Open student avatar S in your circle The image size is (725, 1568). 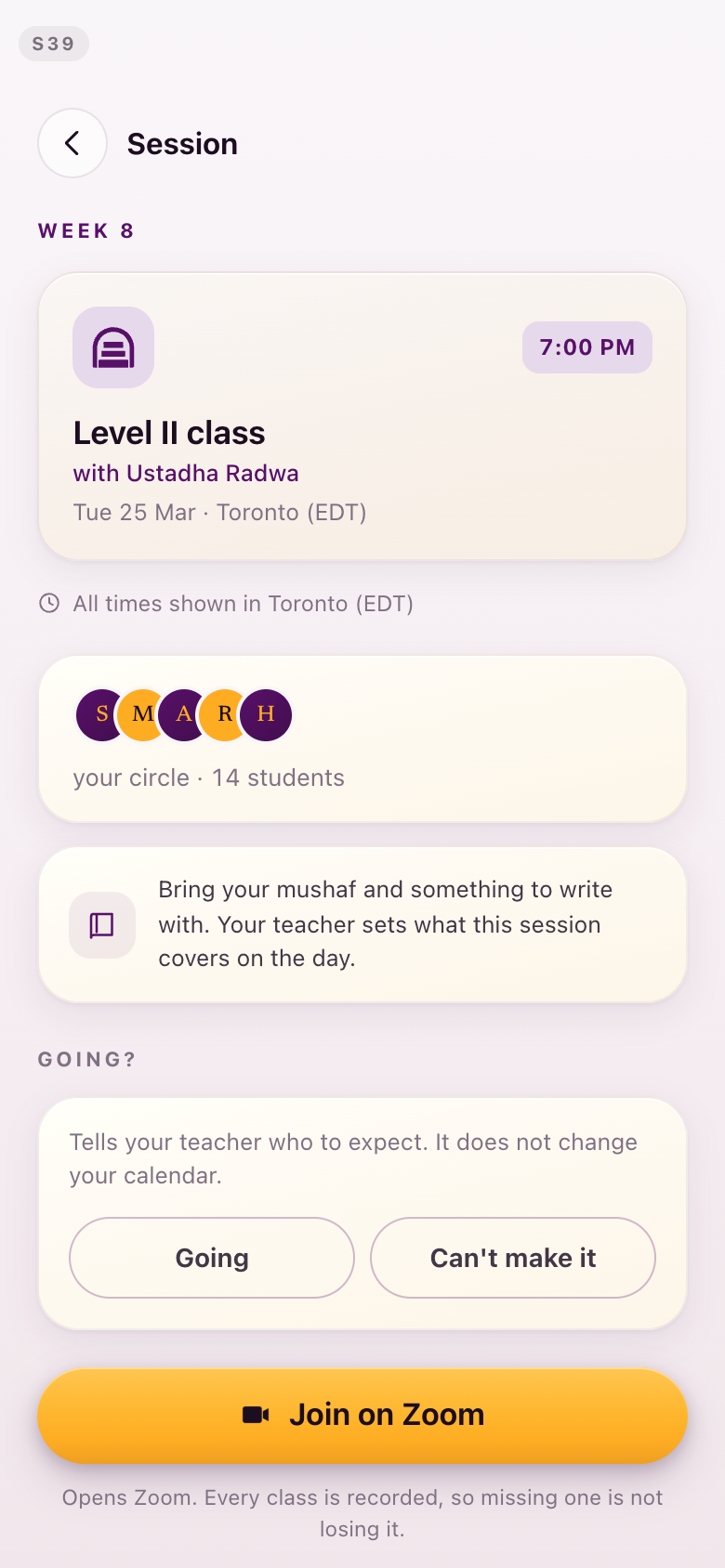(101, 714)
